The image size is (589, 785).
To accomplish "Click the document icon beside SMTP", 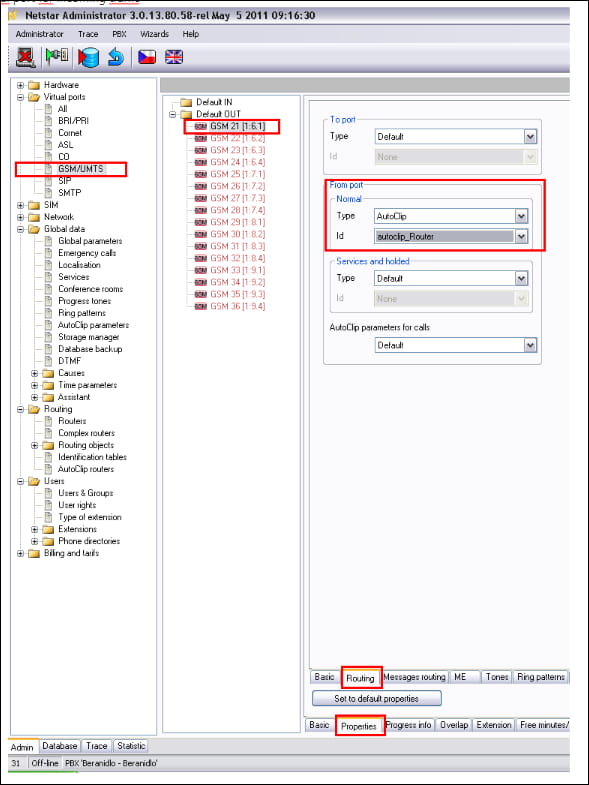I will [x=49, y=193].
